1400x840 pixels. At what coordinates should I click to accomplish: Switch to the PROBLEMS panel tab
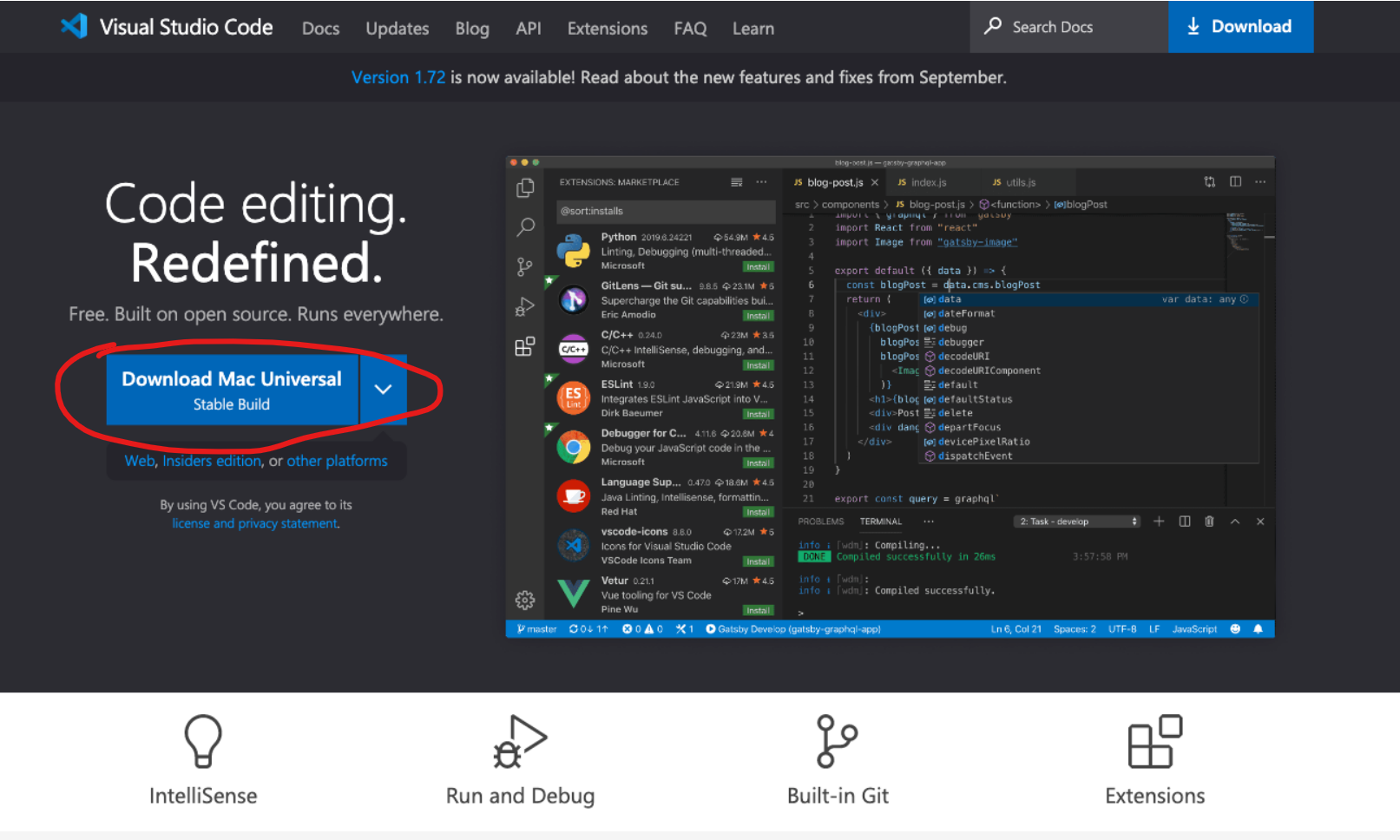point(820,522)
